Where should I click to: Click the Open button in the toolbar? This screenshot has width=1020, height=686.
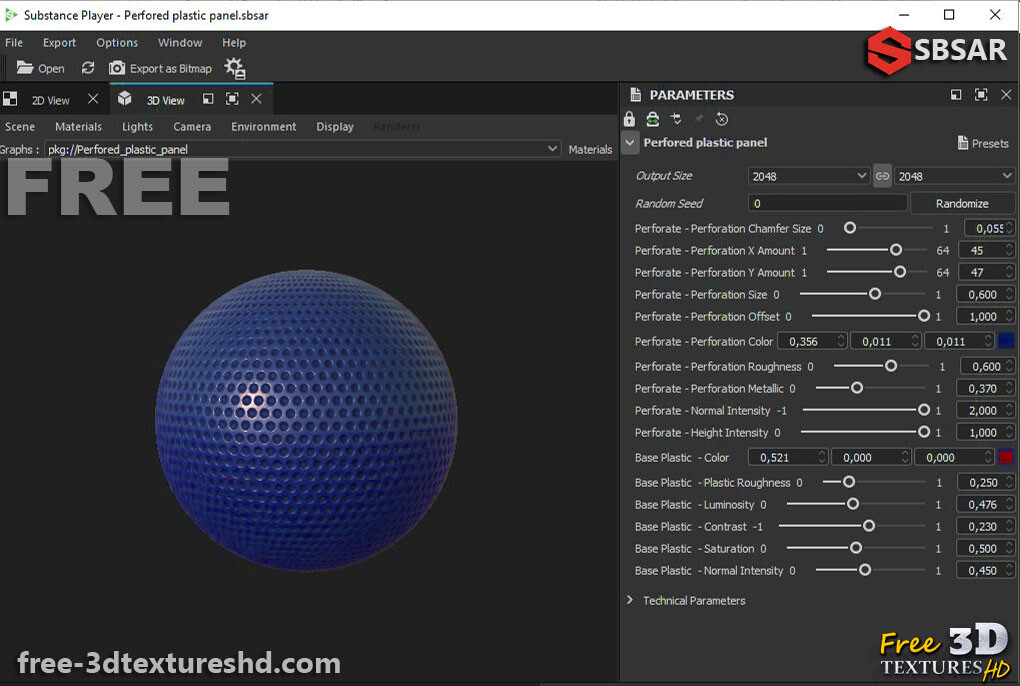point(40,68)
